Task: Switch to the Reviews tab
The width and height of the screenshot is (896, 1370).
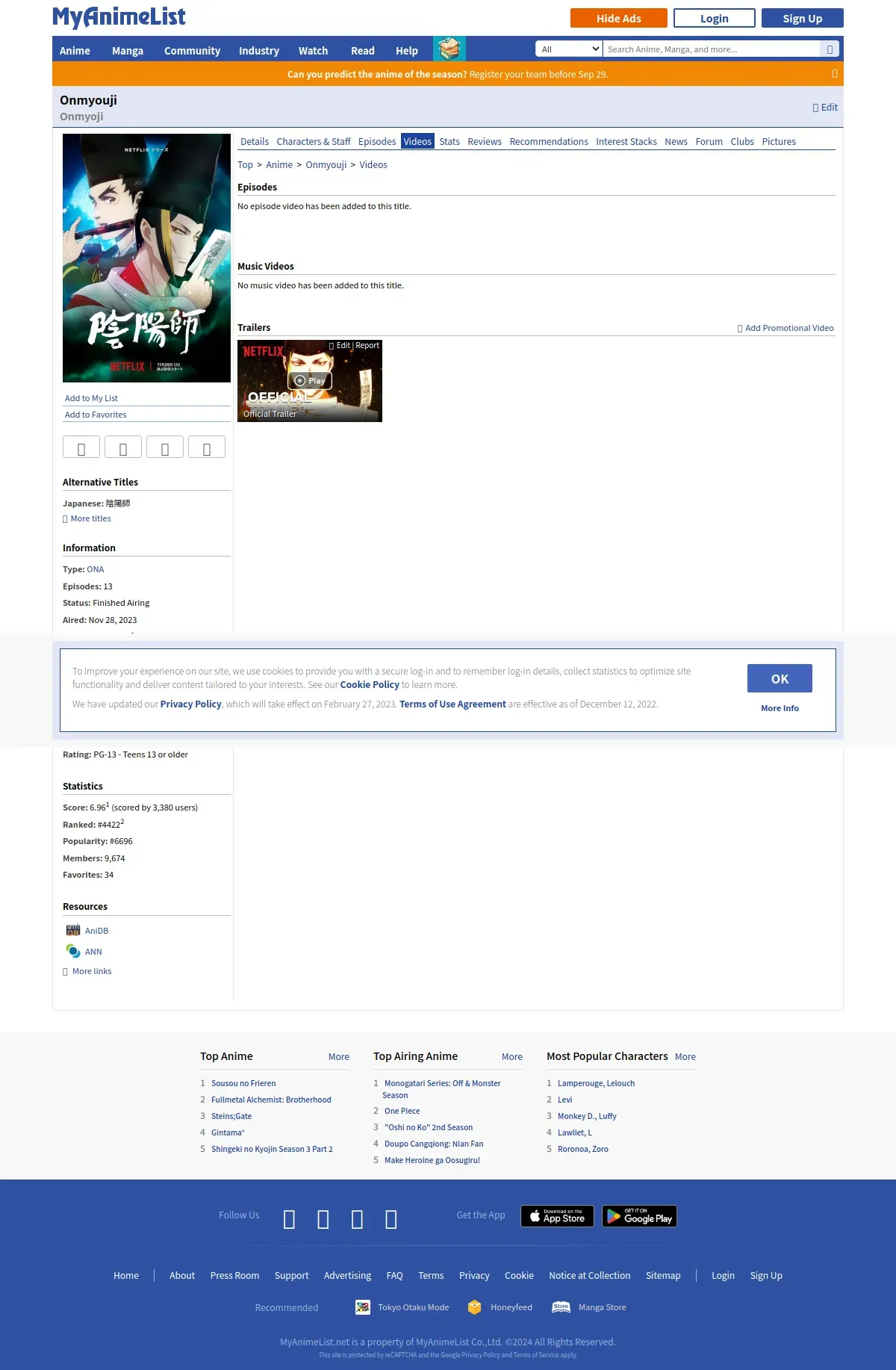Action: click(485, 141)
